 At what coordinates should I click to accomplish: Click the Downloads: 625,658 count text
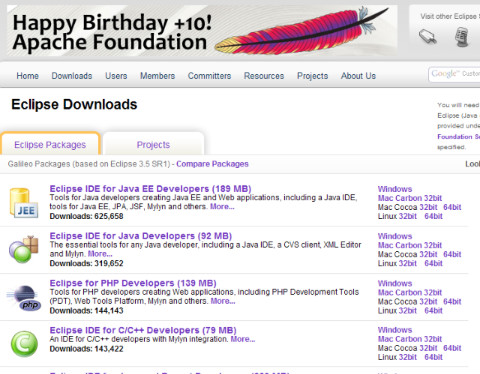click(86, 216)
